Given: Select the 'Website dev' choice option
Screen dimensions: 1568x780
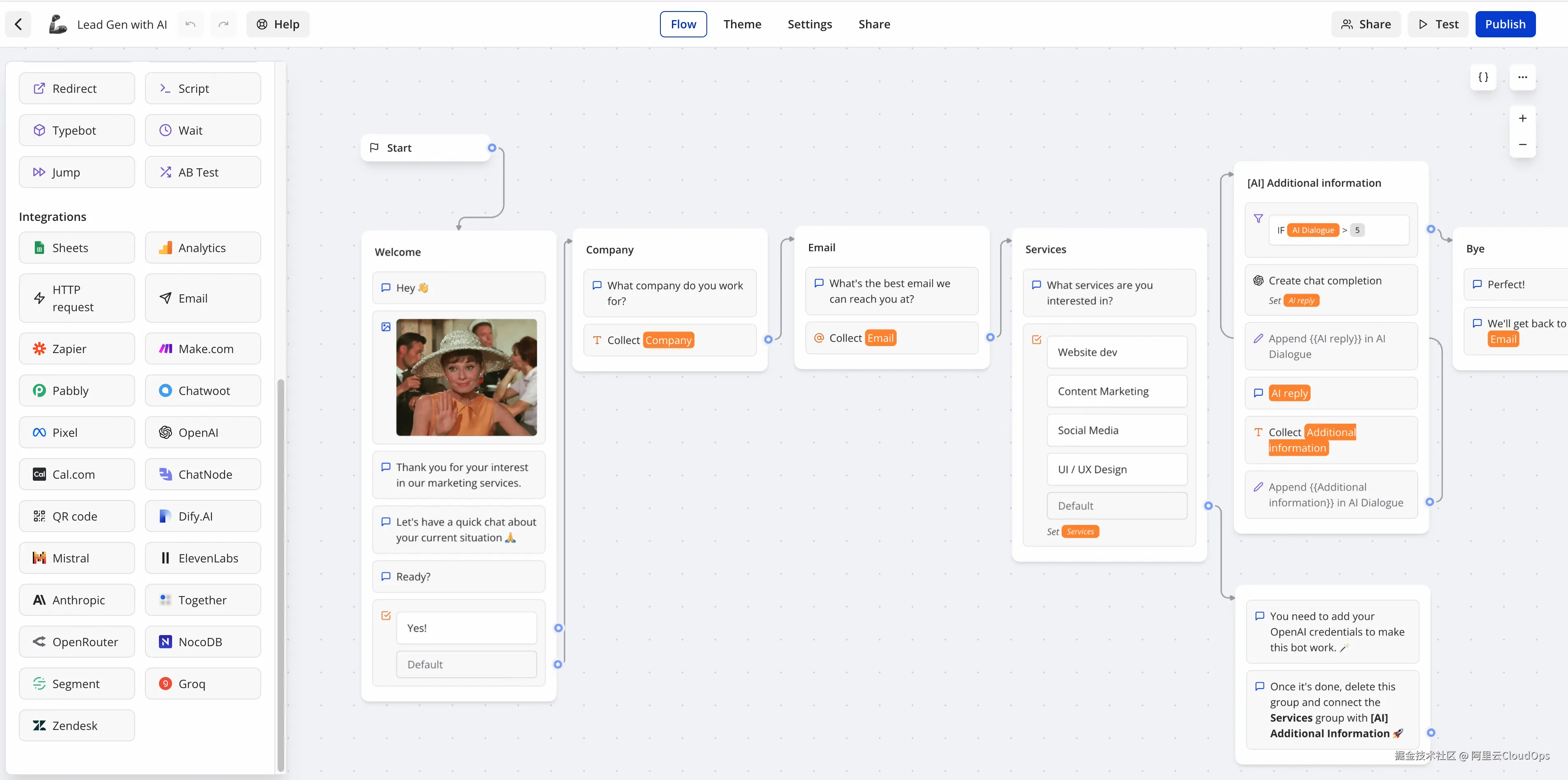Looking at the screenshot, I should (1116, 352).
